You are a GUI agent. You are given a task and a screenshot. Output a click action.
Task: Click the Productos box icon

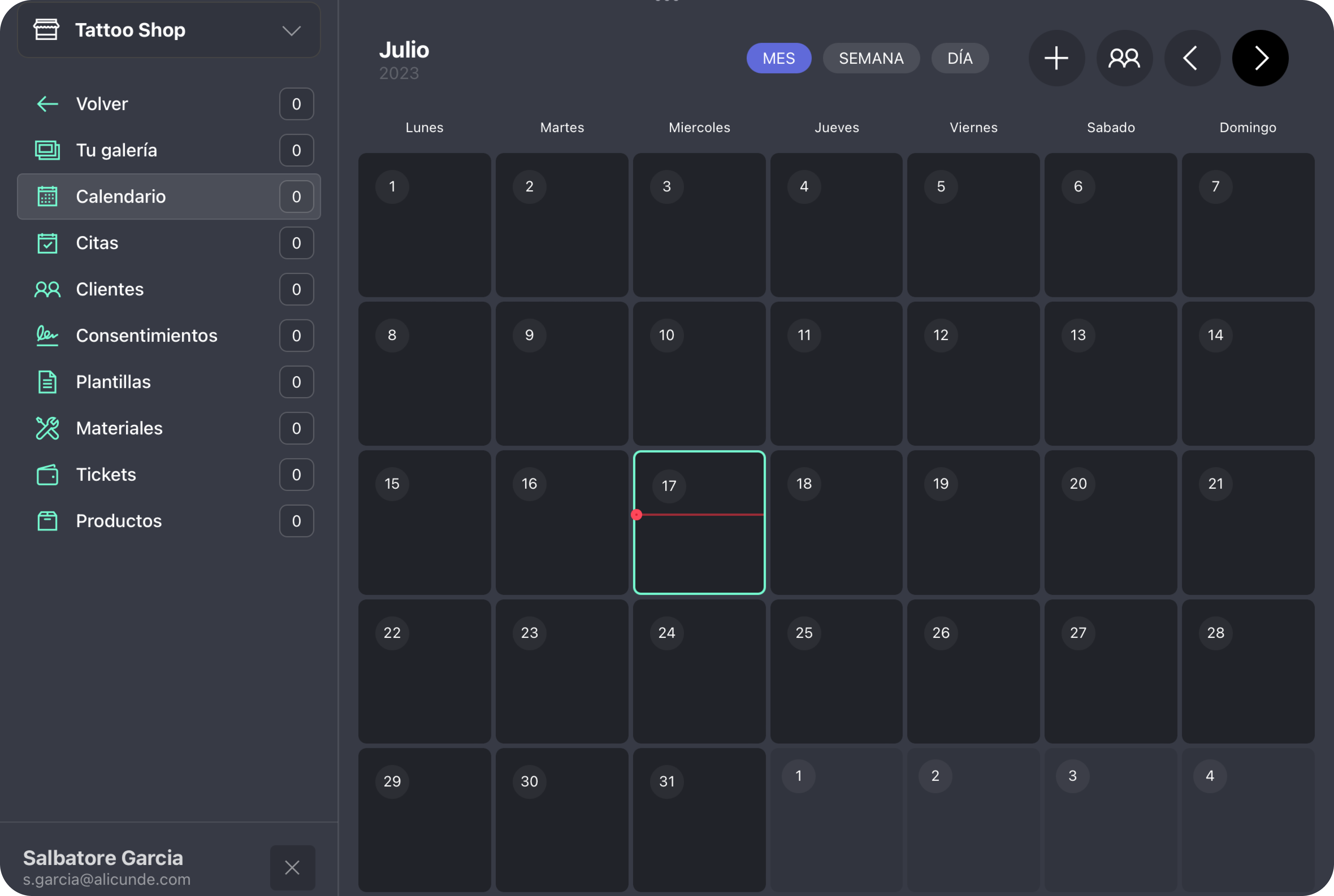48,520
